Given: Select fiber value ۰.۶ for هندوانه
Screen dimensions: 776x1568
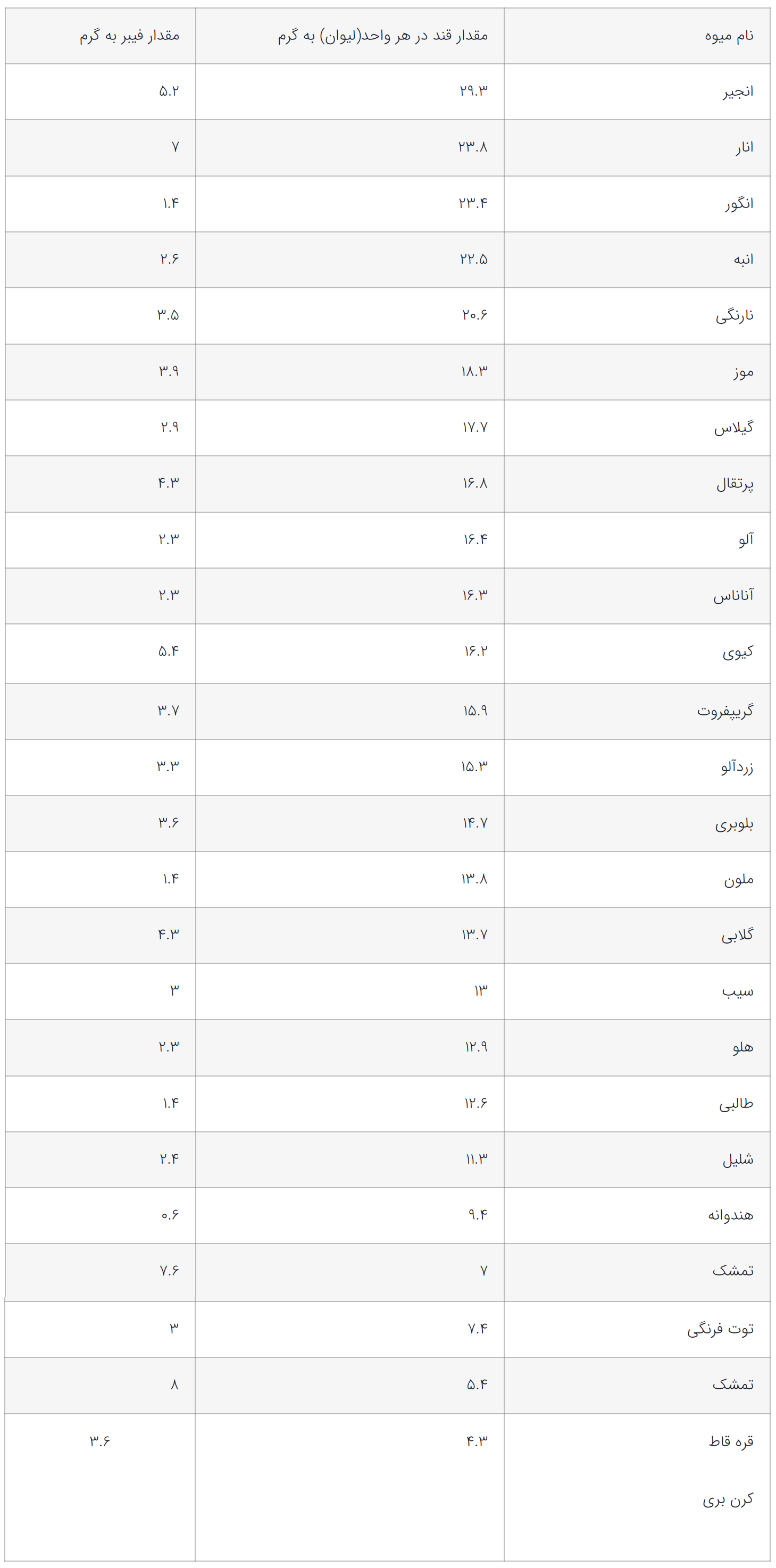Looking at the screenshot, I should click(170, 1215).
